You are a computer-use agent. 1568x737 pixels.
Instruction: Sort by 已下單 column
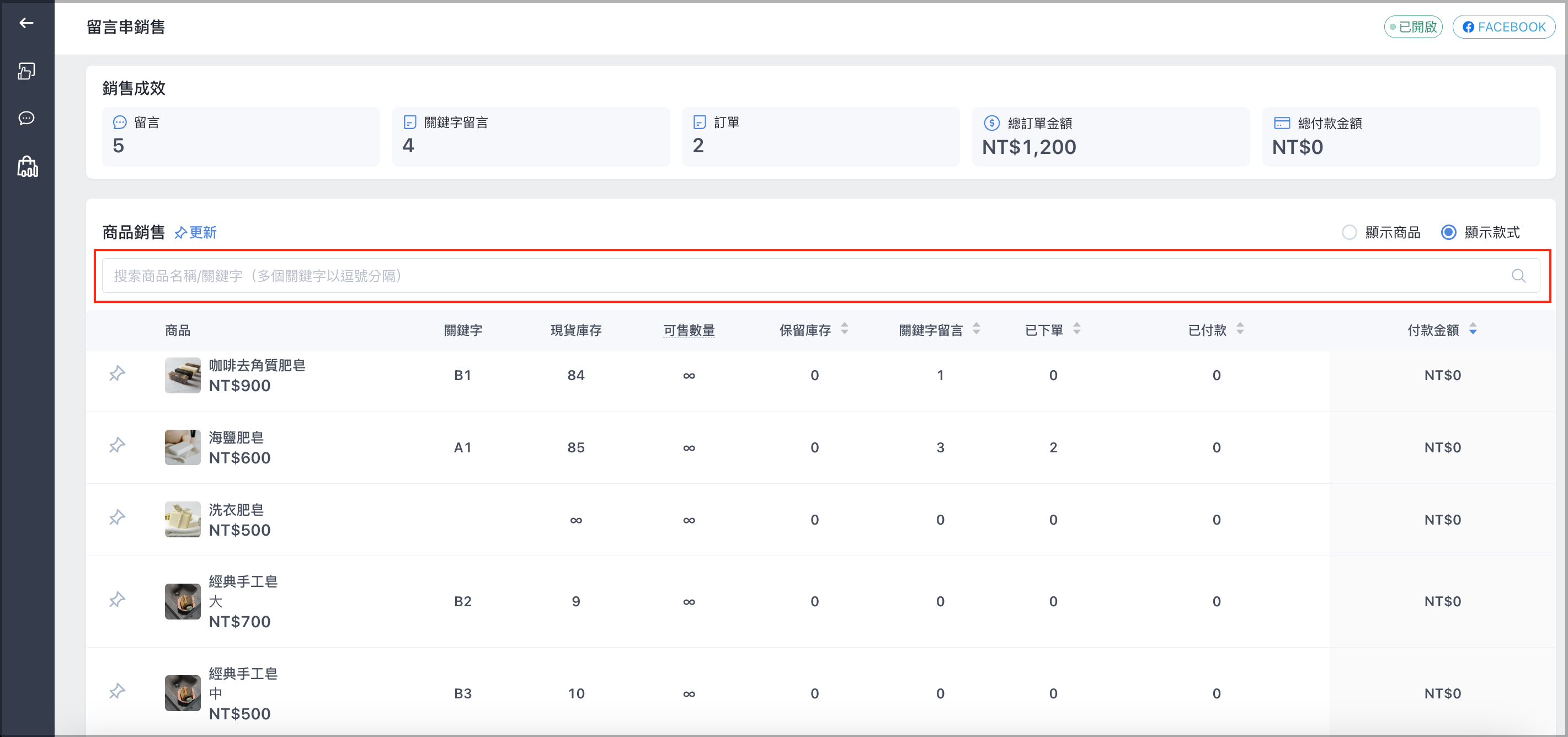(x=1077, y=329)
